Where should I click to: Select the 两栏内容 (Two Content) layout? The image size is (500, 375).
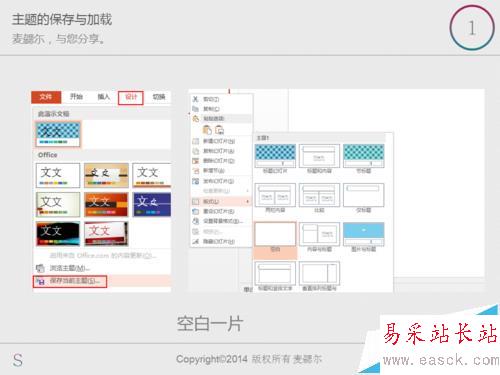(275, 198)
